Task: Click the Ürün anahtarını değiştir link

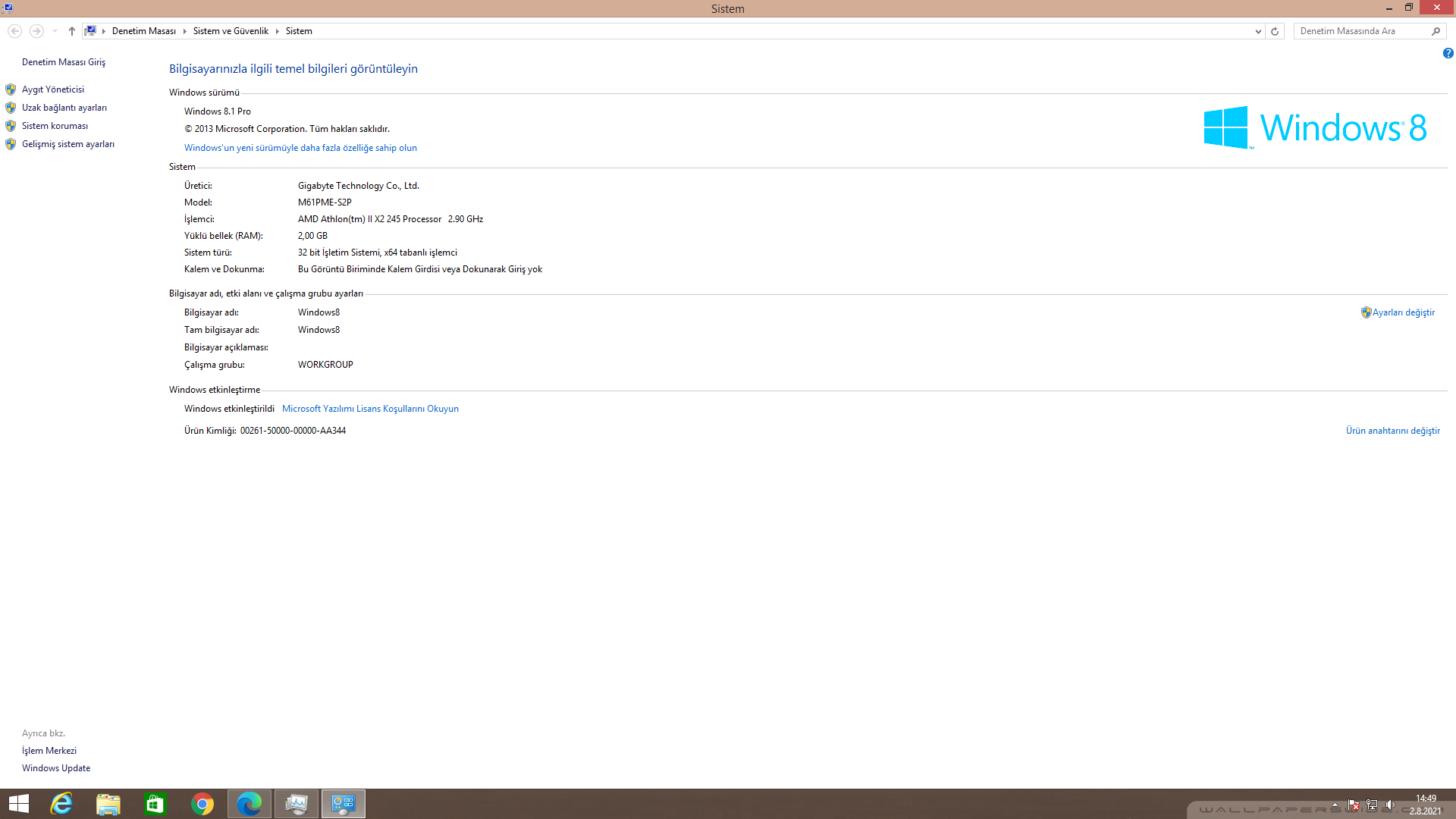Action: (1392, 431)
